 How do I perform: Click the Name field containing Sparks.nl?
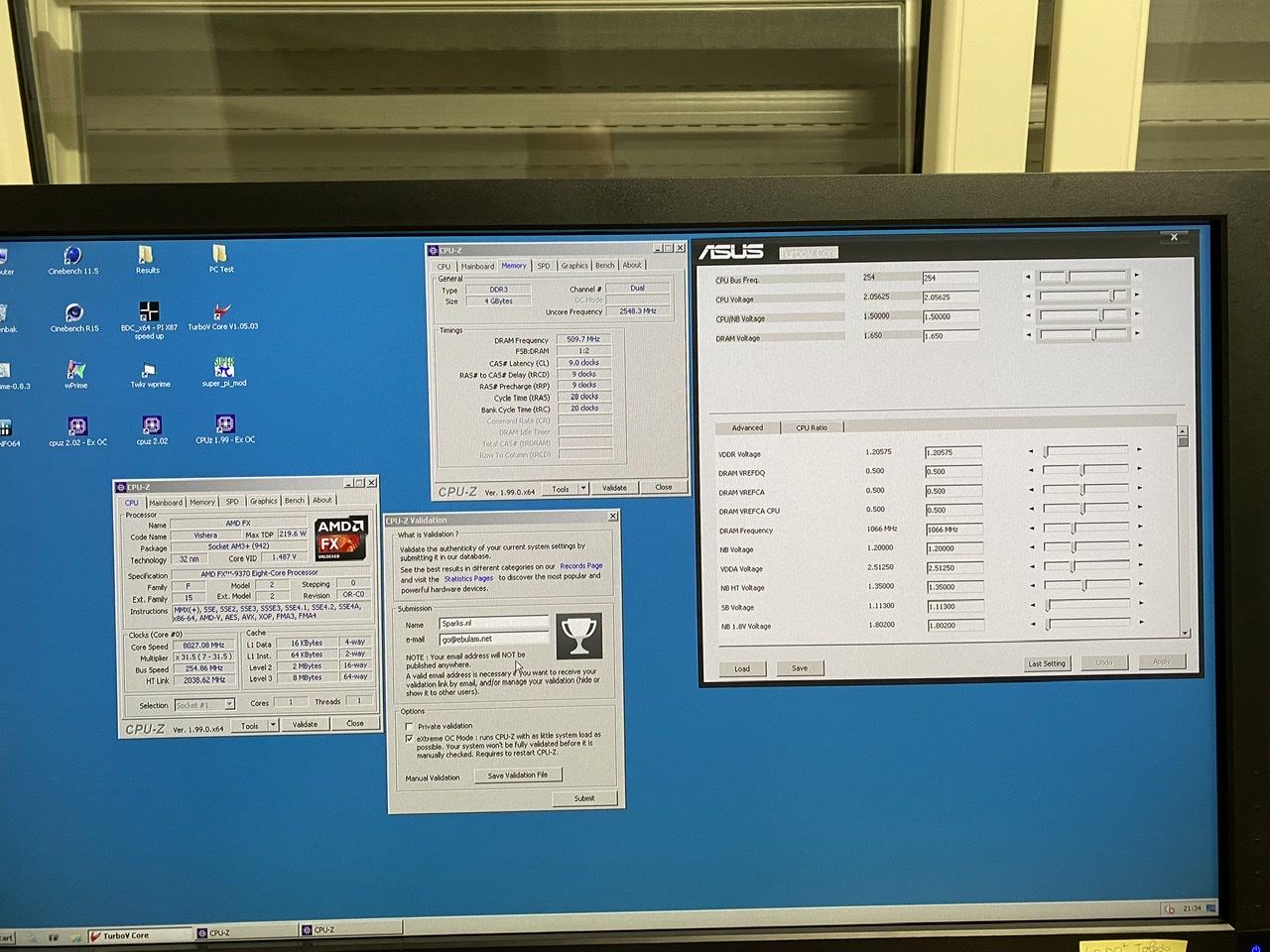tap(493, 624)
